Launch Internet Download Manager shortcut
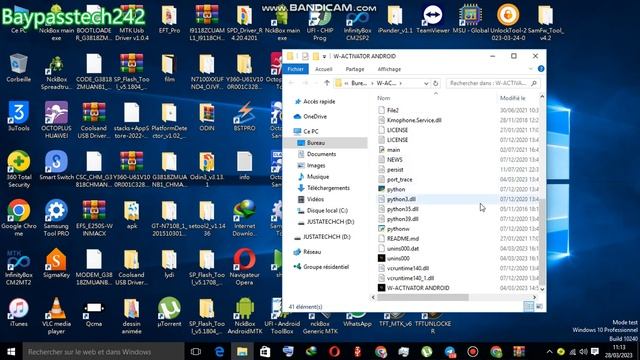Image resolution: width=640 pixels, height=360 pixels. pyautogui.click(x=244, y=218)
